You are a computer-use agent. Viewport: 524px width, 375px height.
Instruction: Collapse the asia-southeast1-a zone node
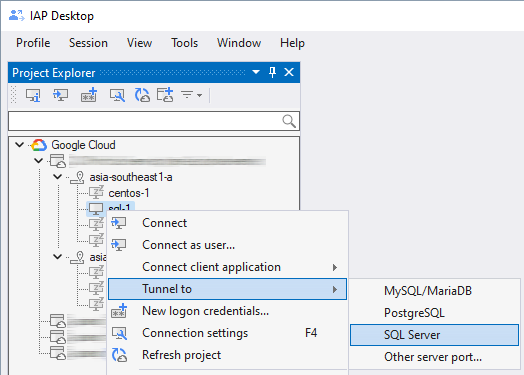click(x=58, y=176)
